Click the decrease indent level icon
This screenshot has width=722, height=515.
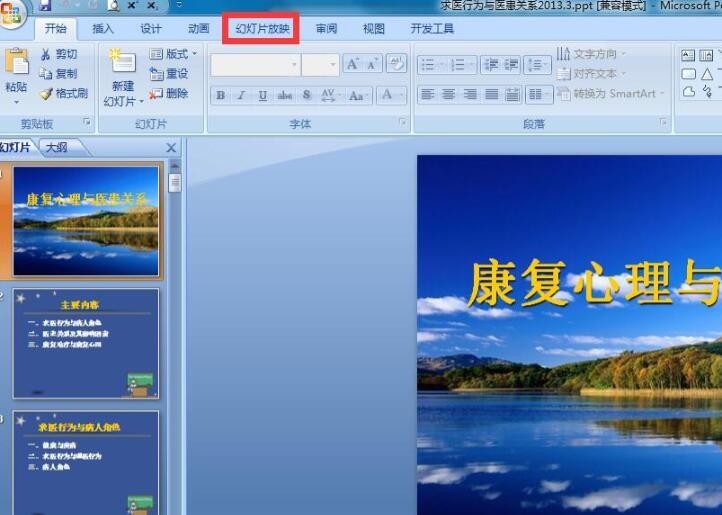pos(490,65)
